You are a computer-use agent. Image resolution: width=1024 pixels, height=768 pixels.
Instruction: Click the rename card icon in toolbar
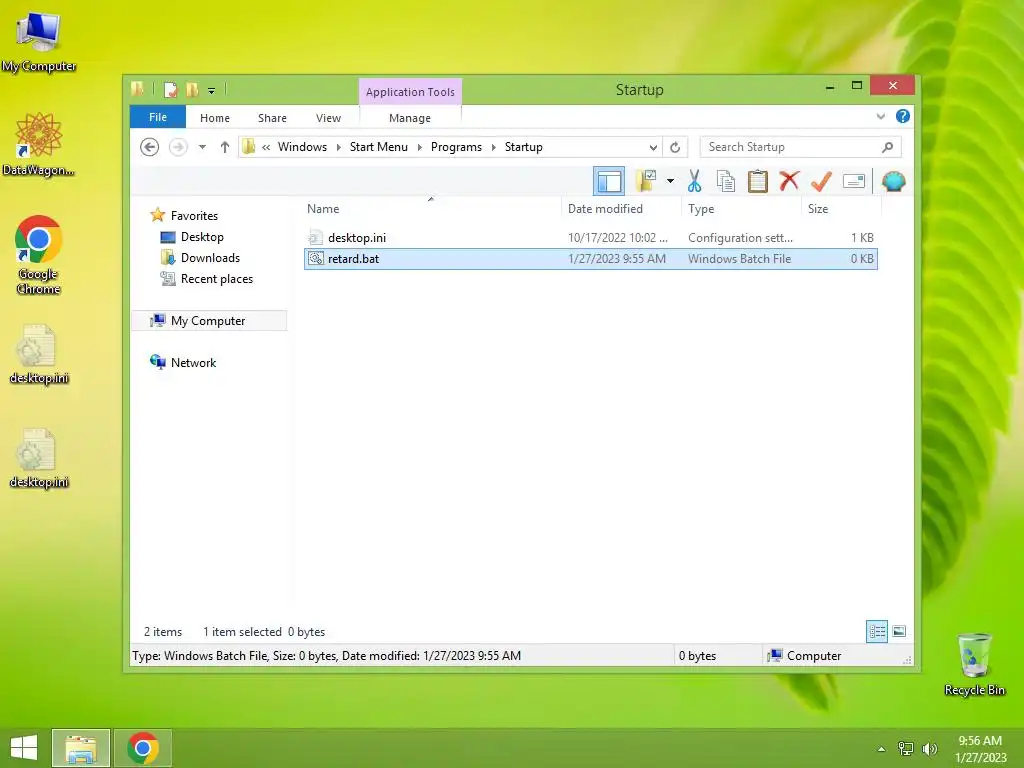click(854, 181)
